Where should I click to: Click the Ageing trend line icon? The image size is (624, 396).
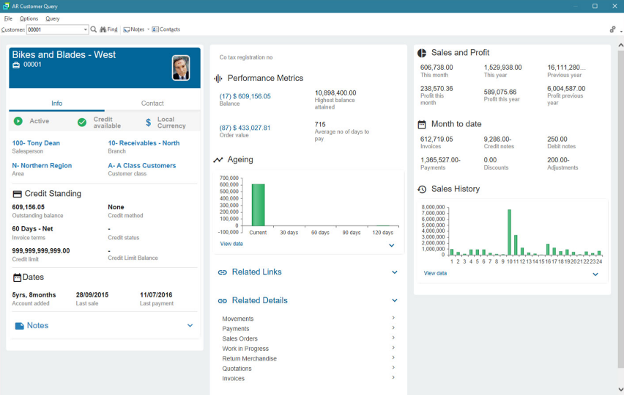(218, 160)
